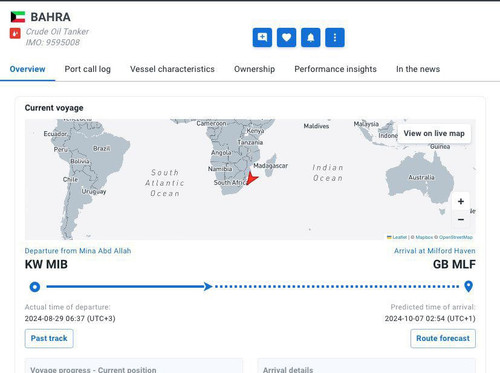Click View on live map button
This screenshot has height=373, width=500.
click(434, 133)
